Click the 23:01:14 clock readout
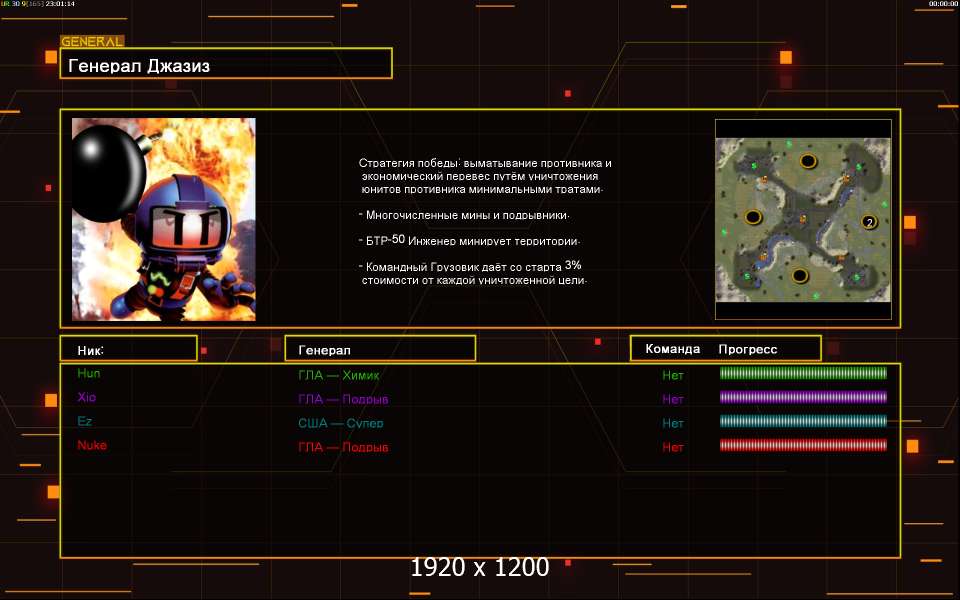960x600 pixels. (61, 4)
